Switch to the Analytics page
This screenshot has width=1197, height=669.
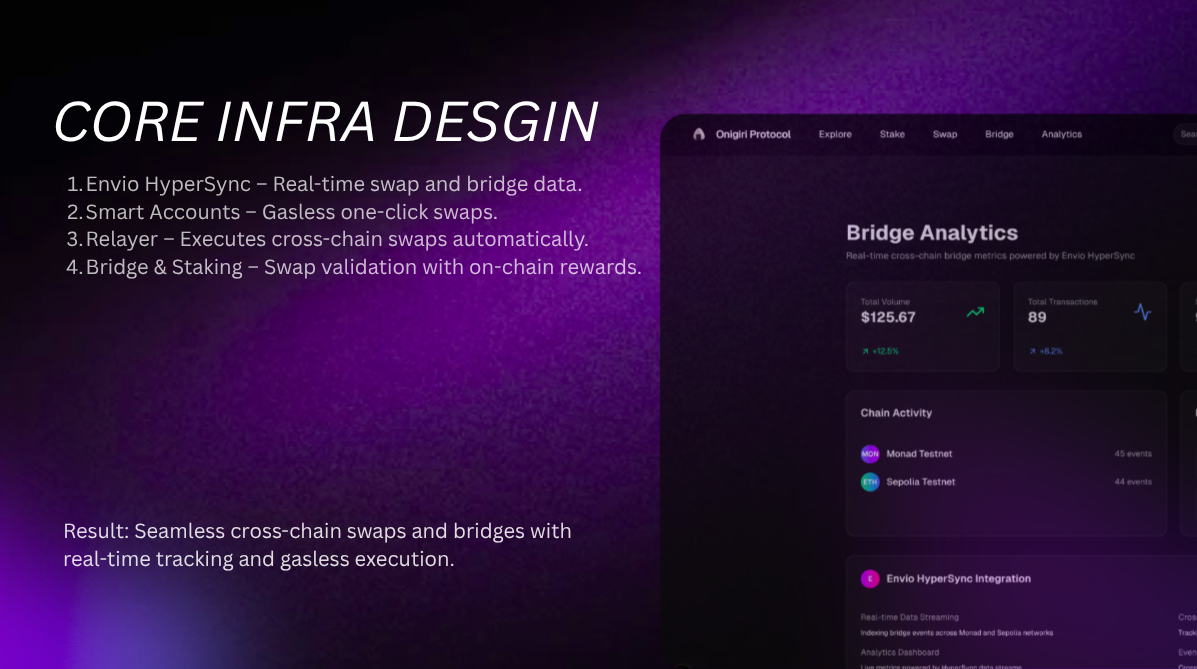coord(1061,134)
